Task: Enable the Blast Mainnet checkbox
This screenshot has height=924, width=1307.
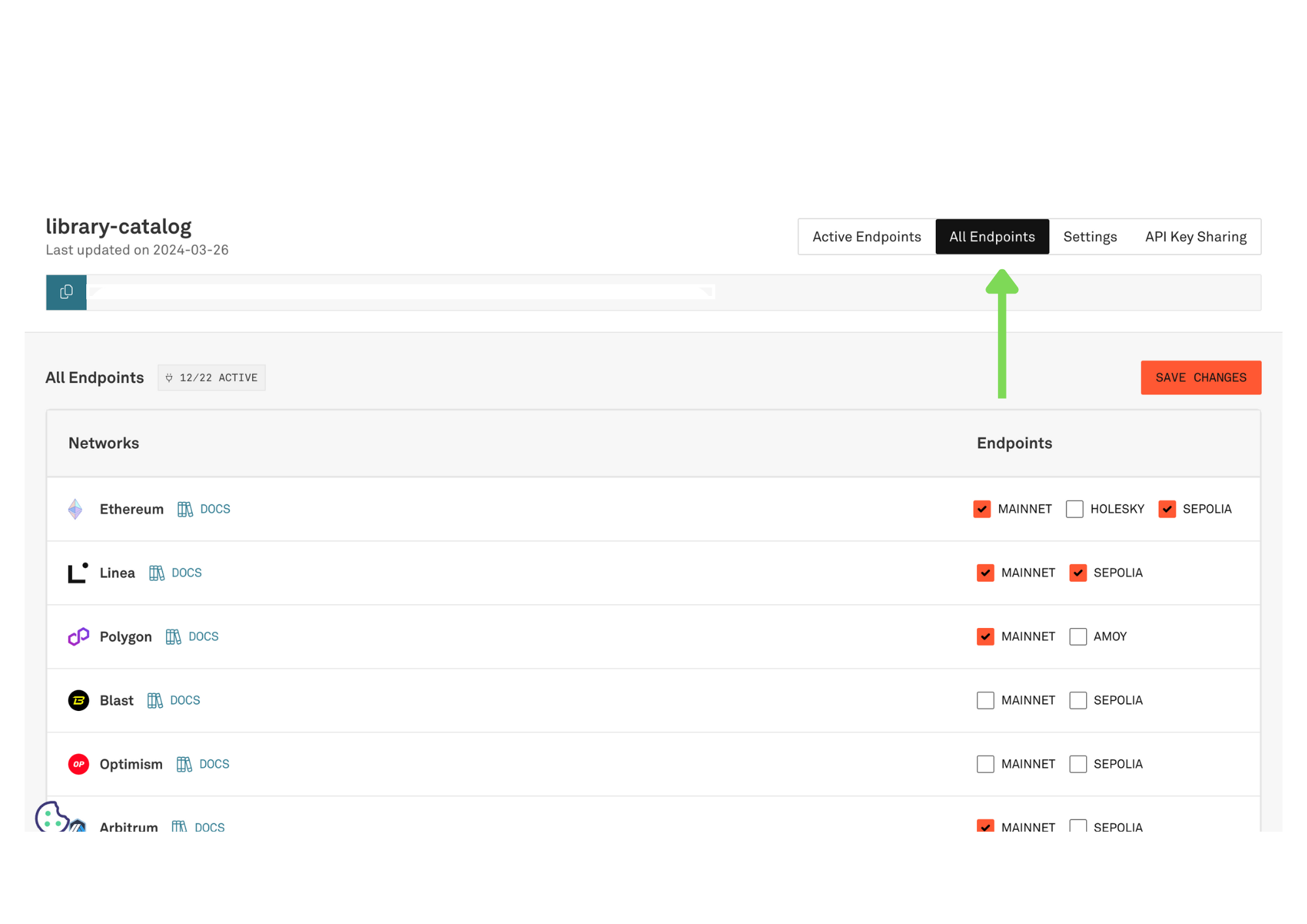Action: 985,700
